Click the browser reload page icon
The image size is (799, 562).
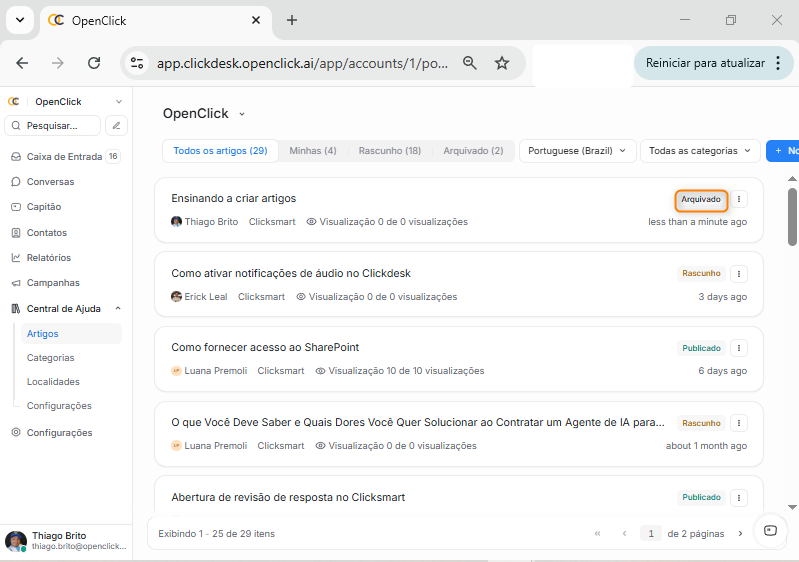coord(94,63)
